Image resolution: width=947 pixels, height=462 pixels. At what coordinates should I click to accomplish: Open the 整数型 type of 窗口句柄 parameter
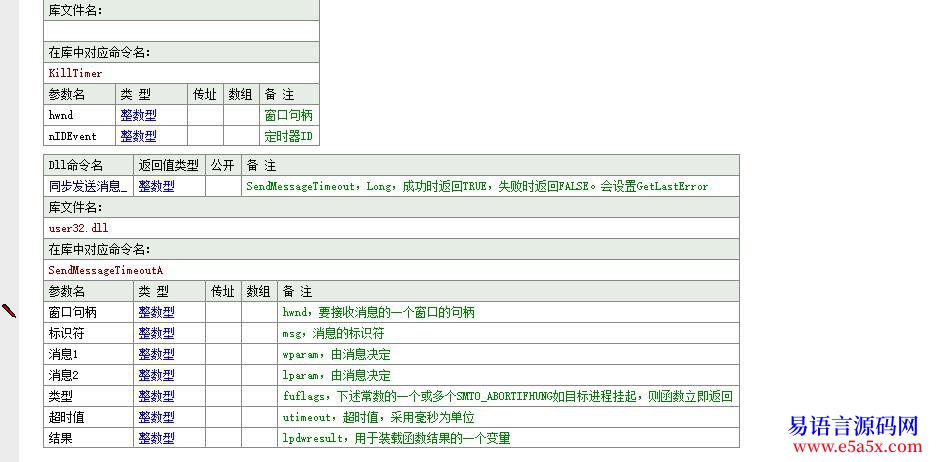(156, 312)
